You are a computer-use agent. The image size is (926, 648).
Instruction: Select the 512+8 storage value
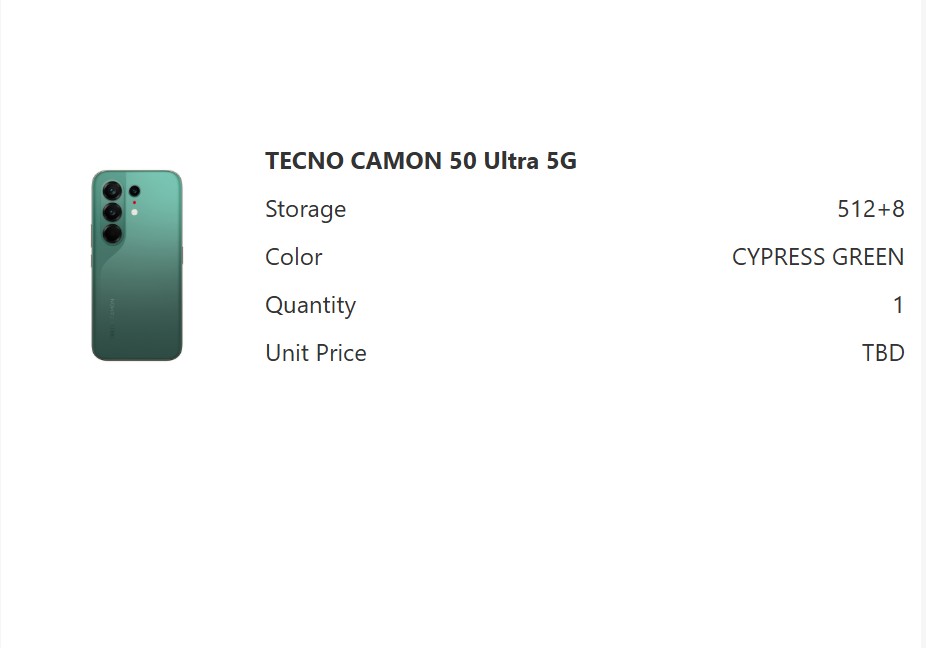tap(870, 209)
